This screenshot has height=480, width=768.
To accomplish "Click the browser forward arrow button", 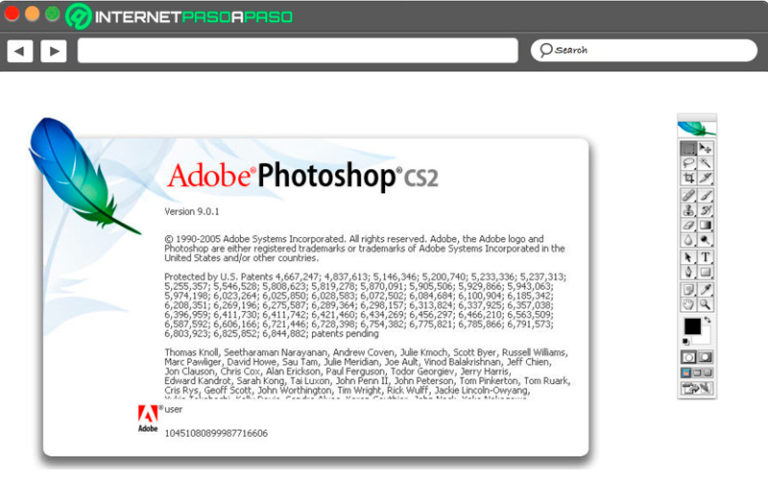I will pyautogui.click(x=52, y=50).
